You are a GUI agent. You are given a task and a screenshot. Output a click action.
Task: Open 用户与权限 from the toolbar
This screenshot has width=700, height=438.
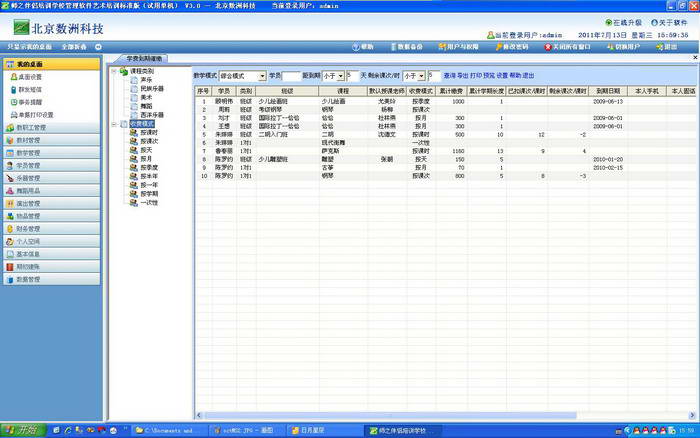(458, 47)
